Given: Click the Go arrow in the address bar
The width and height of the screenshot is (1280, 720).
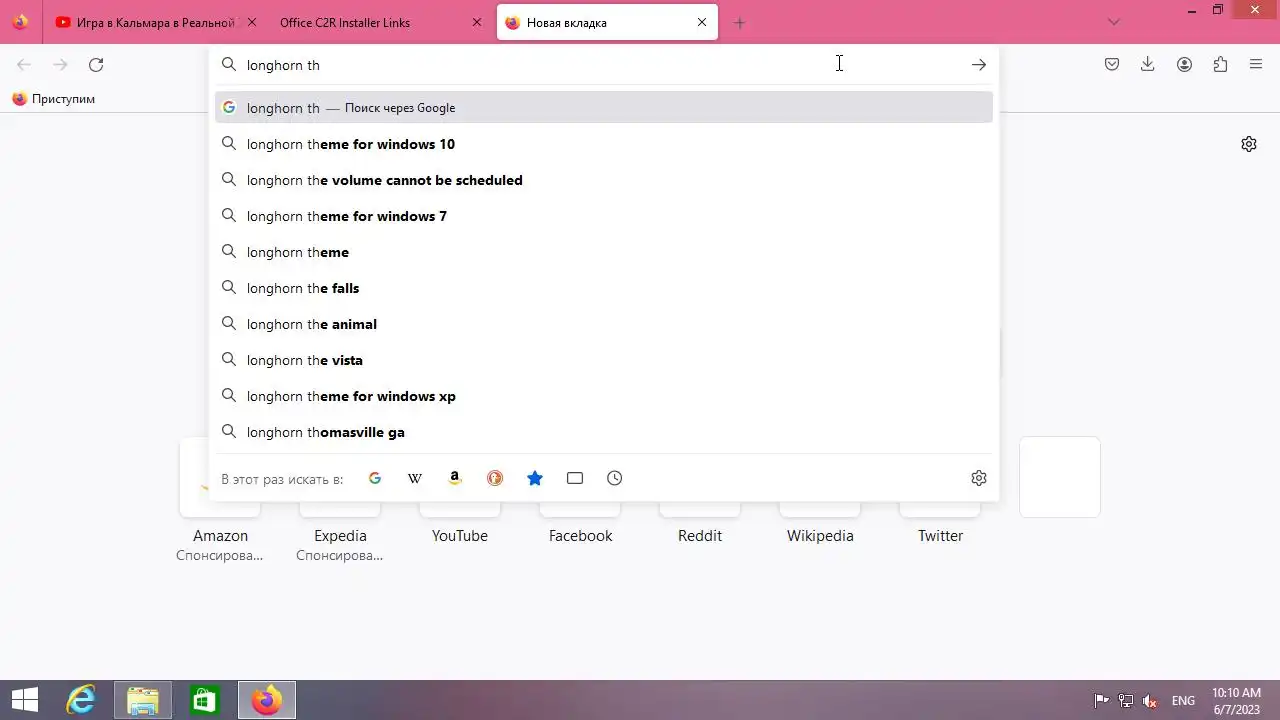Looking at the screenshot, I should 979,65.
